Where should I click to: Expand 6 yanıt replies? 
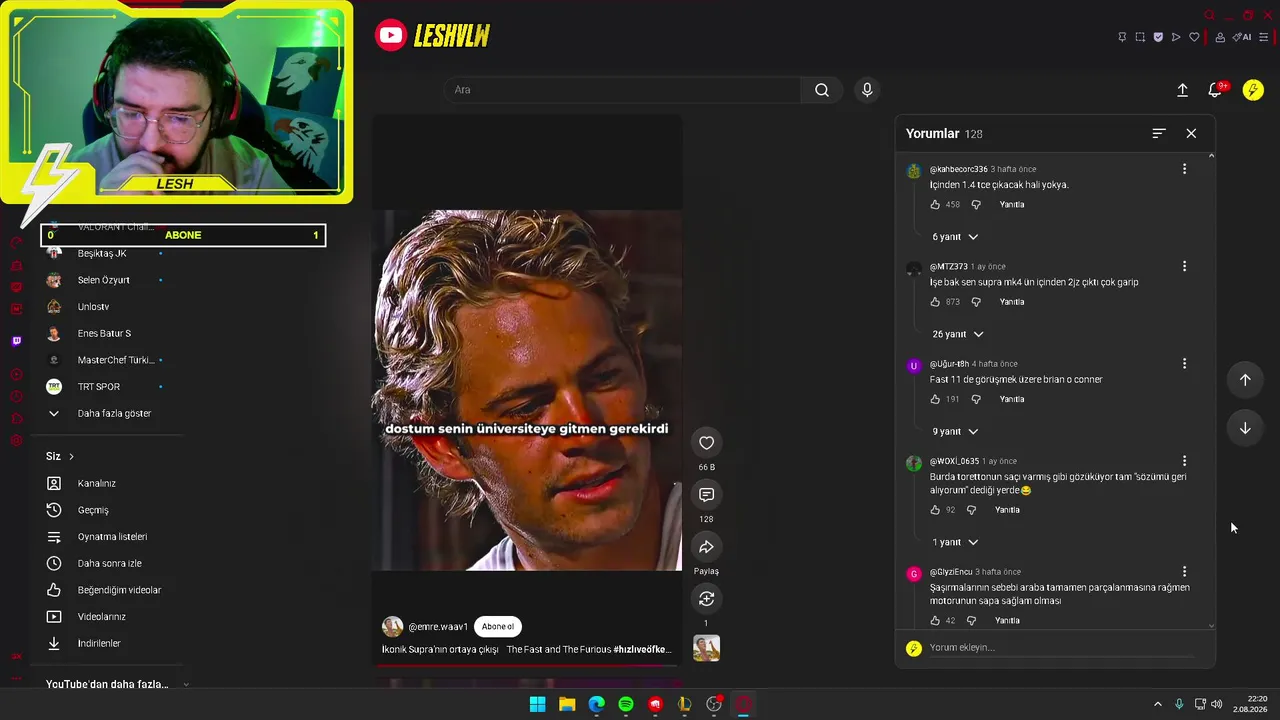pos(955,237)
